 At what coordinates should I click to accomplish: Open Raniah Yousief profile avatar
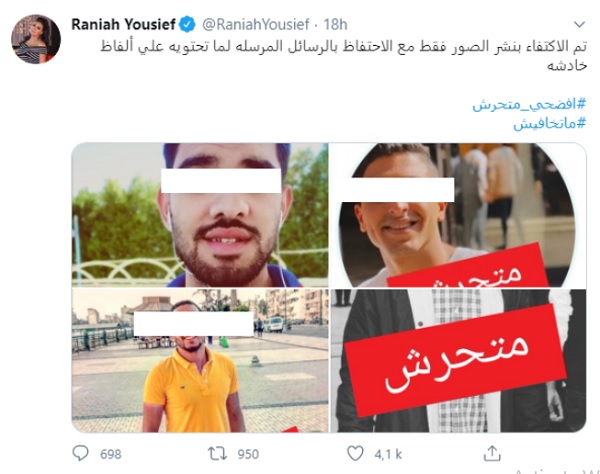point(36,39)
